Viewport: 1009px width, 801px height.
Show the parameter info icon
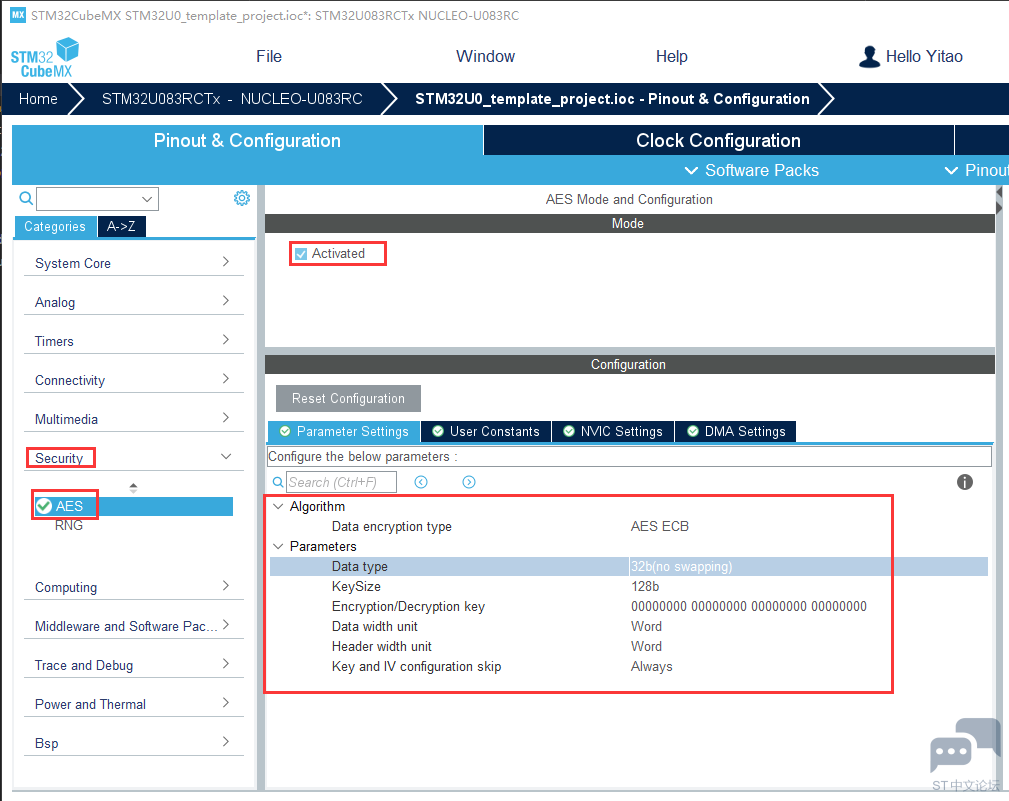coord(965,482)
